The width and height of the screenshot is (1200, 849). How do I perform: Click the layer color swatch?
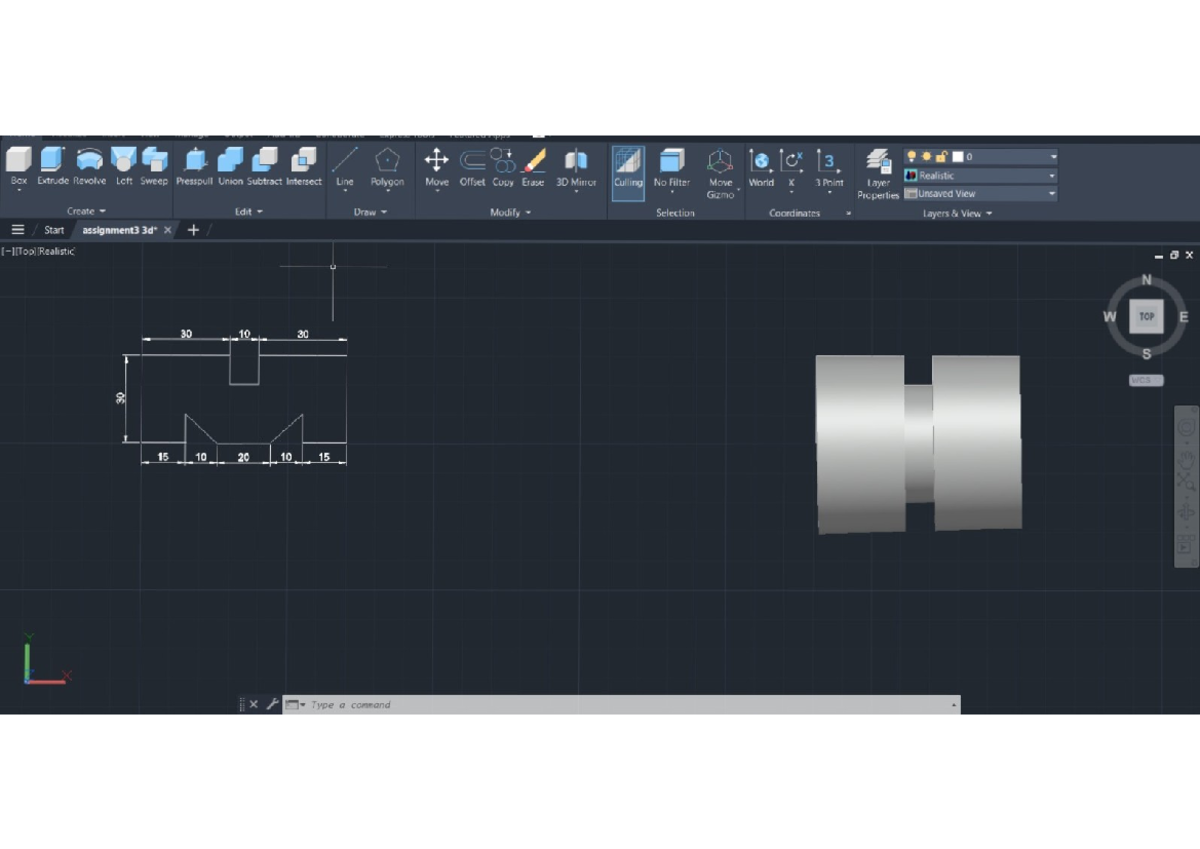[958, 157]
